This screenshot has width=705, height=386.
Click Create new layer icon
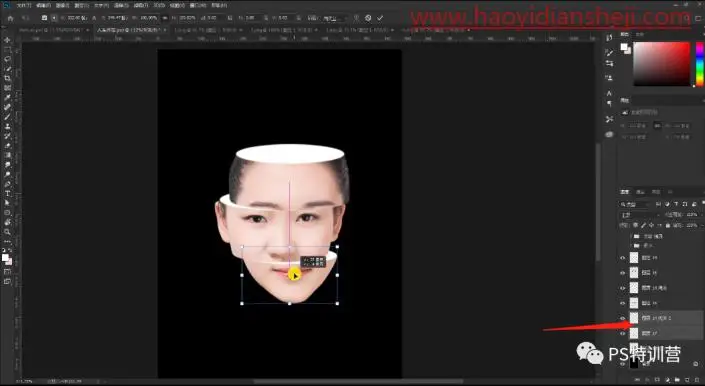pos(687,380)
